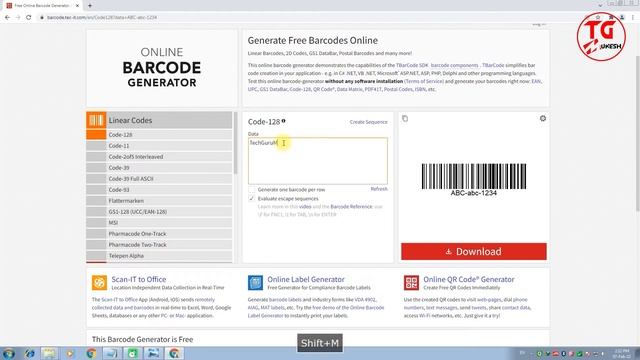Select Telepen Alpha barcode type
The height and width of the screenshot is (360, 640).
coord(159,256)
